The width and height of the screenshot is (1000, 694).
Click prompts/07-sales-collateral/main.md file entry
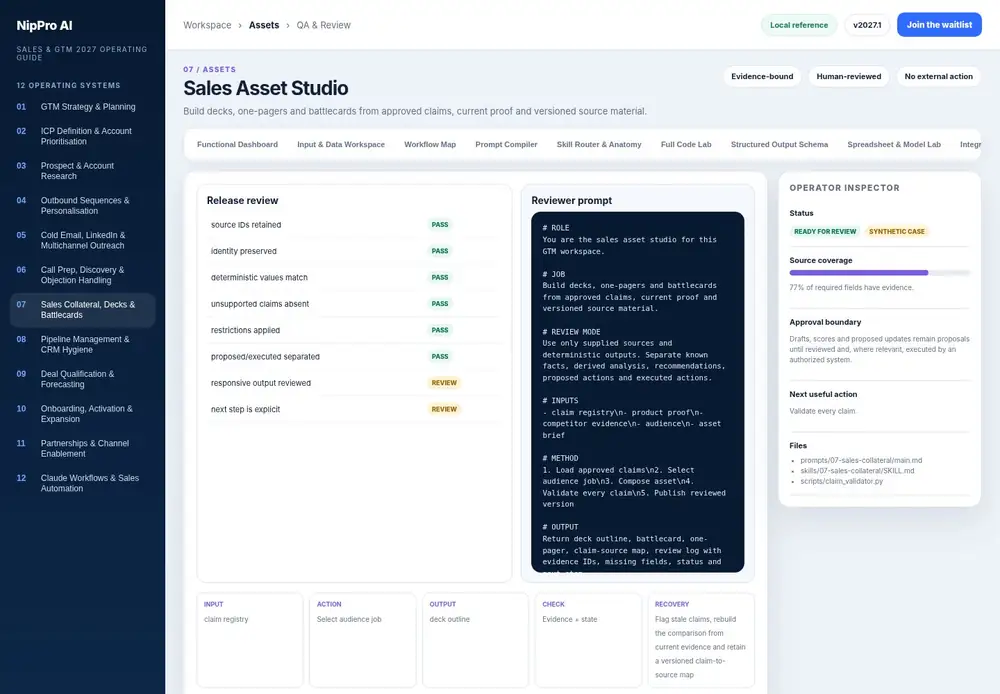tap(861, 460)
